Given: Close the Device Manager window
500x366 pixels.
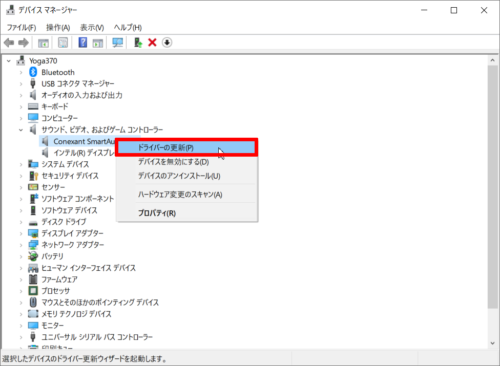Looking at the screenshot, I should 484,10.
